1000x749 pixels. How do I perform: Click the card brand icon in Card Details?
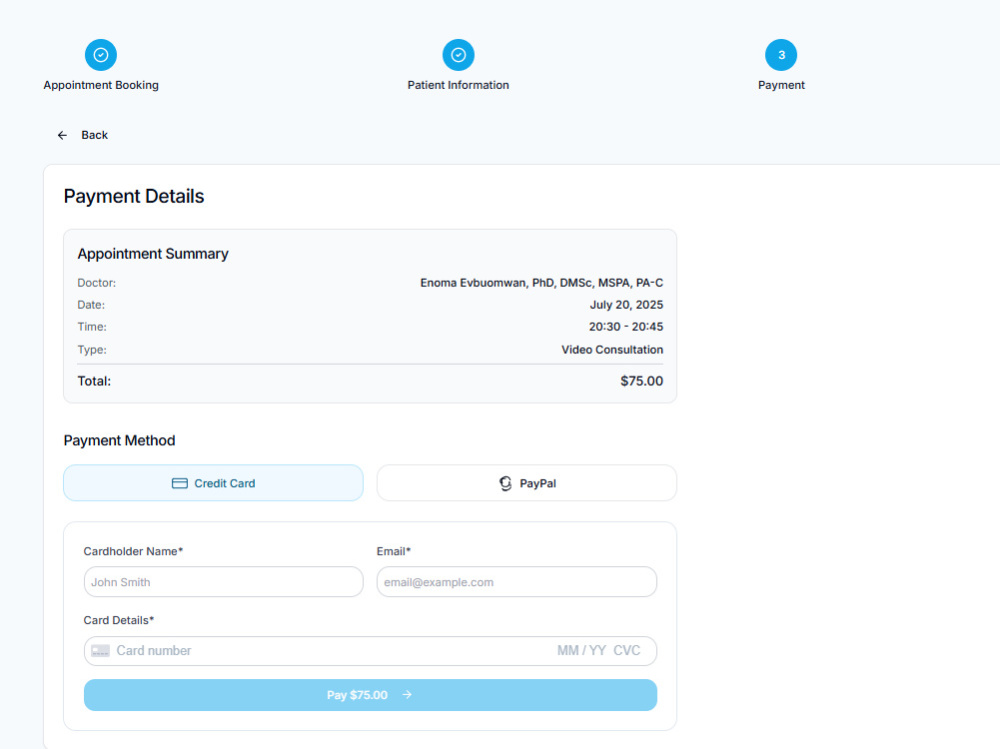(100, 651)
